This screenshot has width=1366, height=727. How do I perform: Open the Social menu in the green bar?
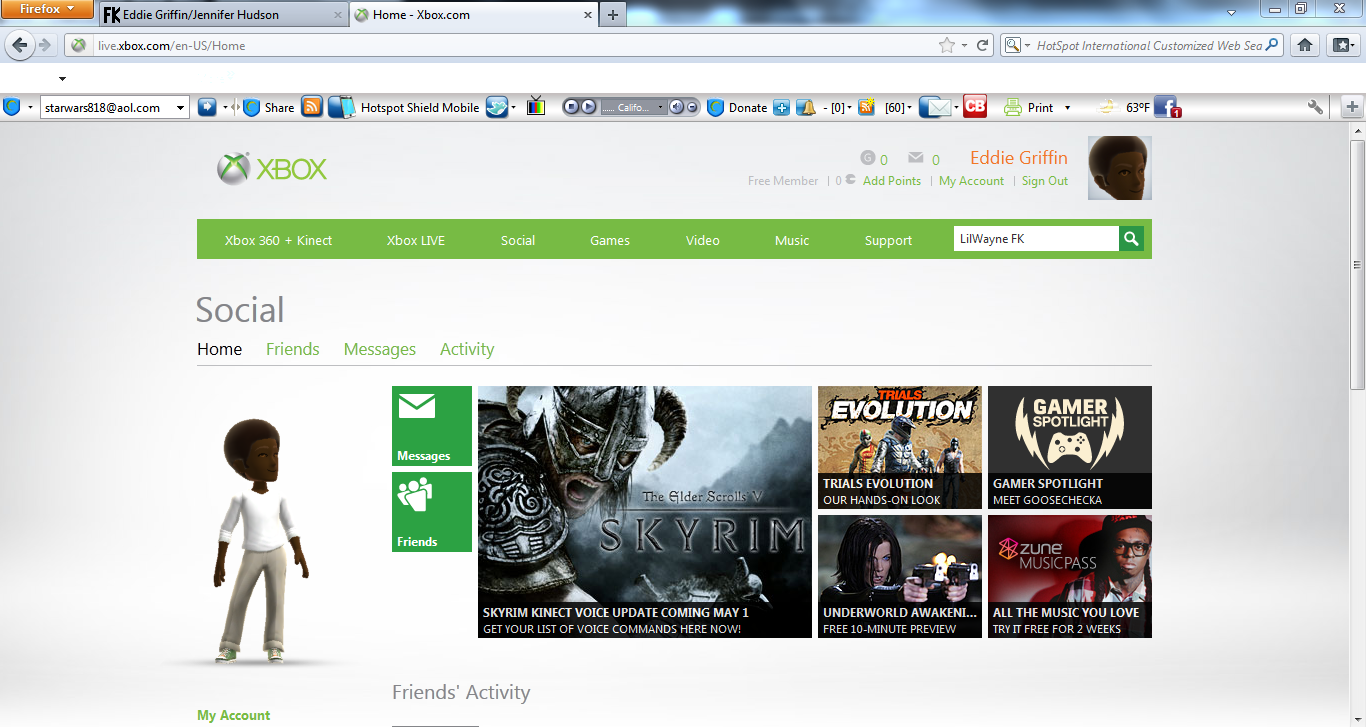(518, 240)
